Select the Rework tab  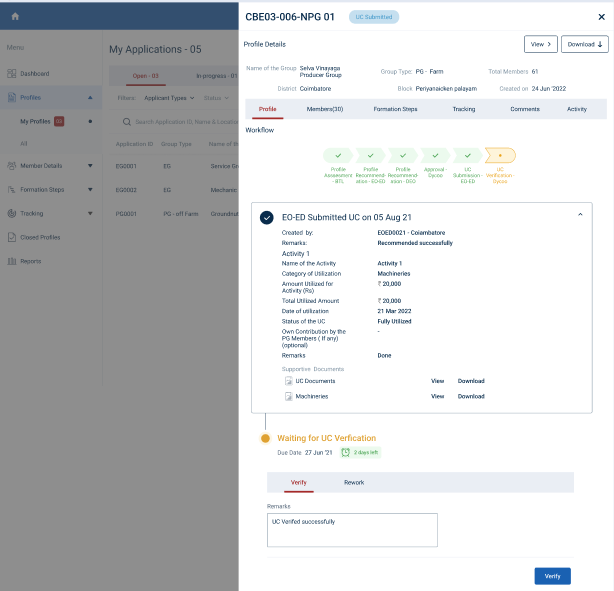pyautogui.click(x=354, y=482)
